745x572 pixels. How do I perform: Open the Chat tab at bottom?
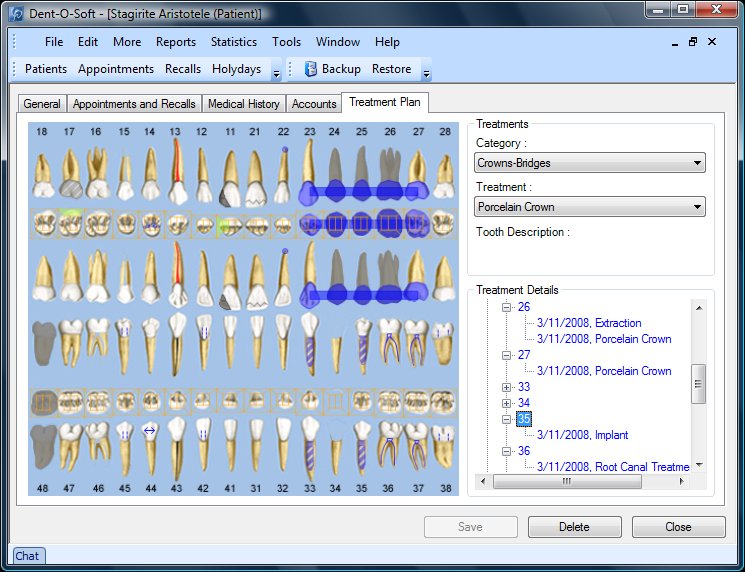27,556
